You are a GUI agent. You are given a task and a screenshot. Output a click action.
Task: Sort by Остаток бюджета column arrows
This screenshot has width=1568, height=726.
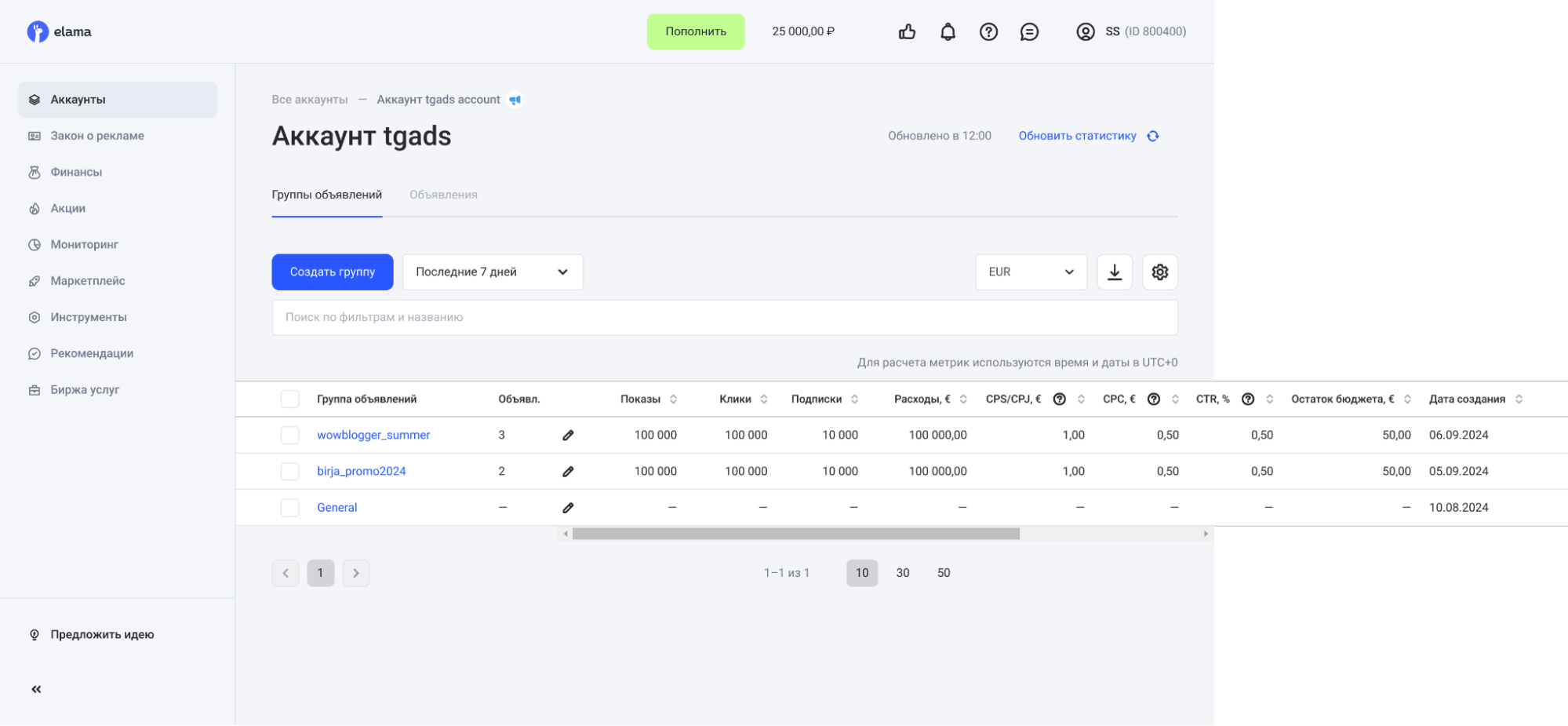click(x=1407, y=399)
